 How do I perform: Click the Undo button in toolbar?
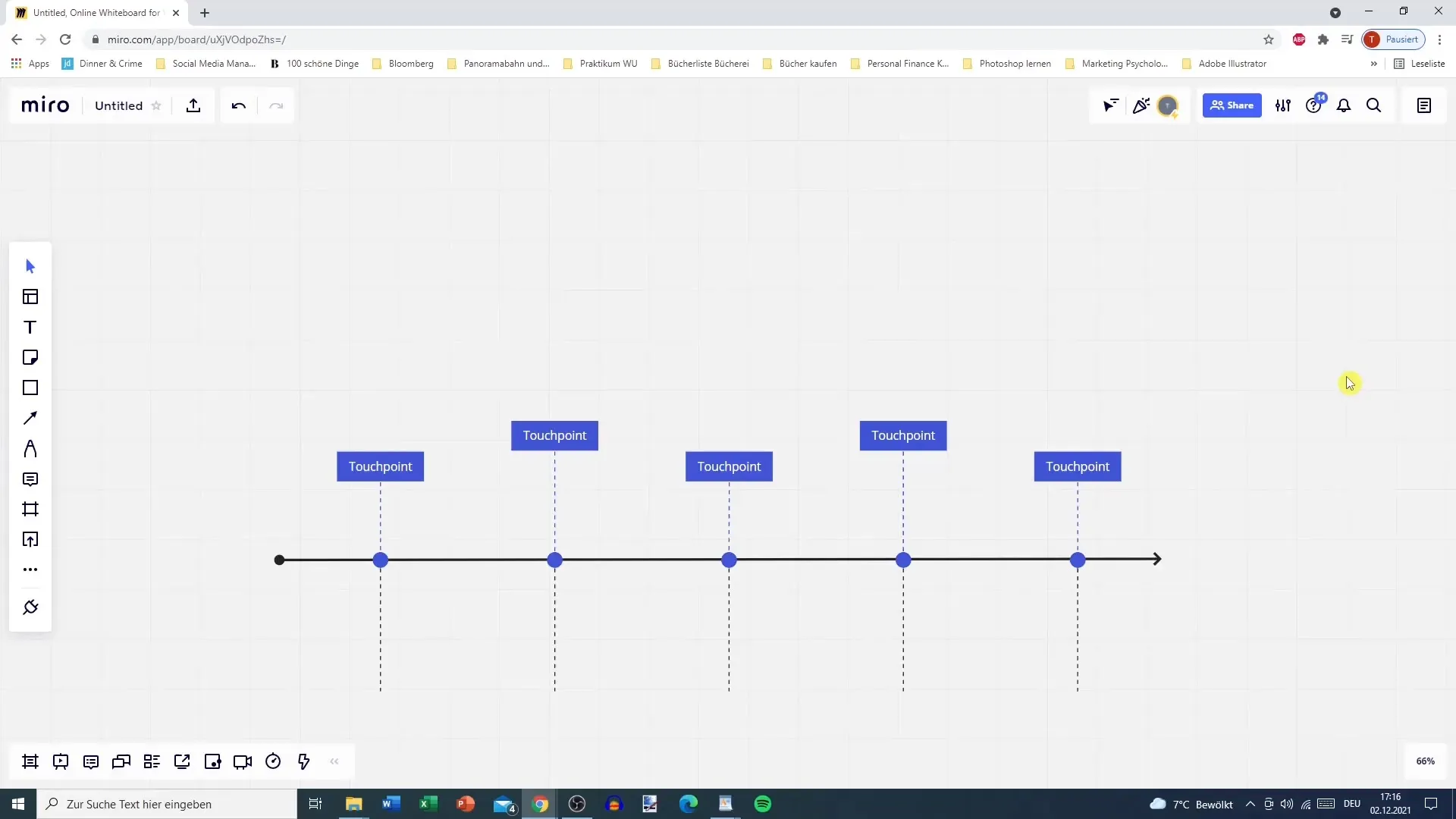(x=238, y=105)
